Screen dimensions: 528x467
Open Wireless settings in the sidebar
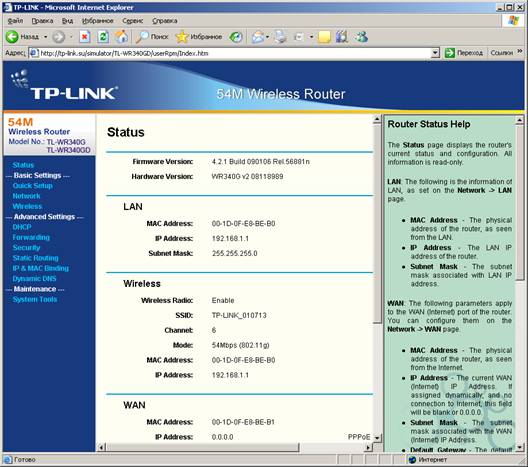coord(27,206)
